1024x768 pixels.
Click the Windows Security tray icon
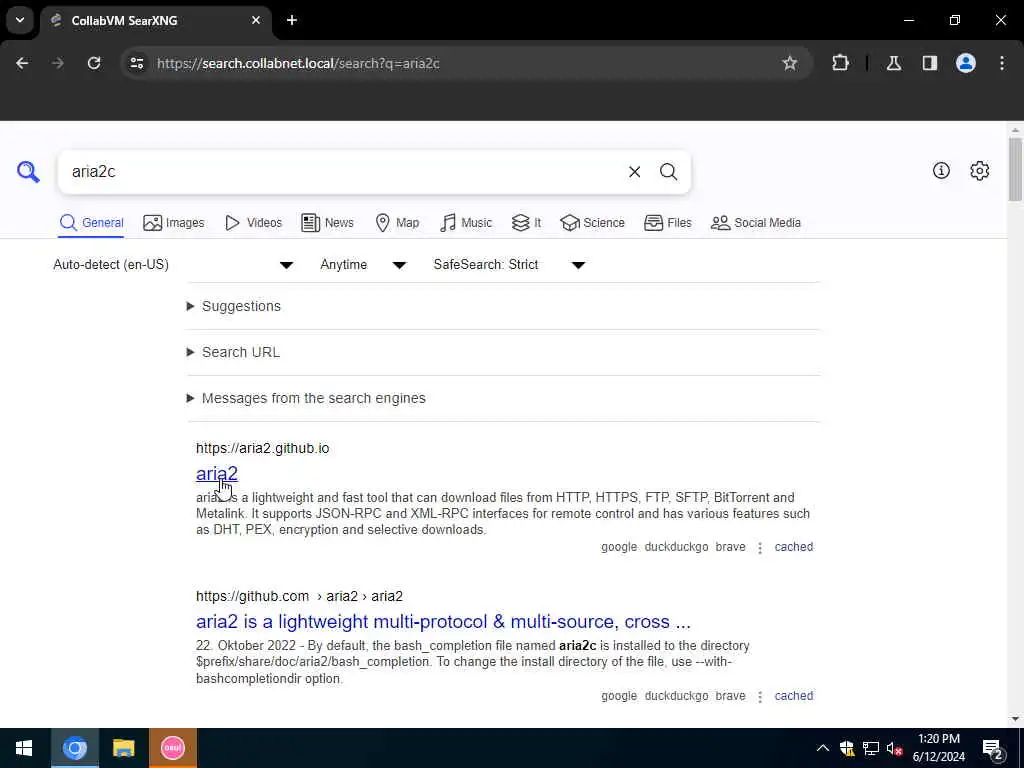[x=847, y=748]
